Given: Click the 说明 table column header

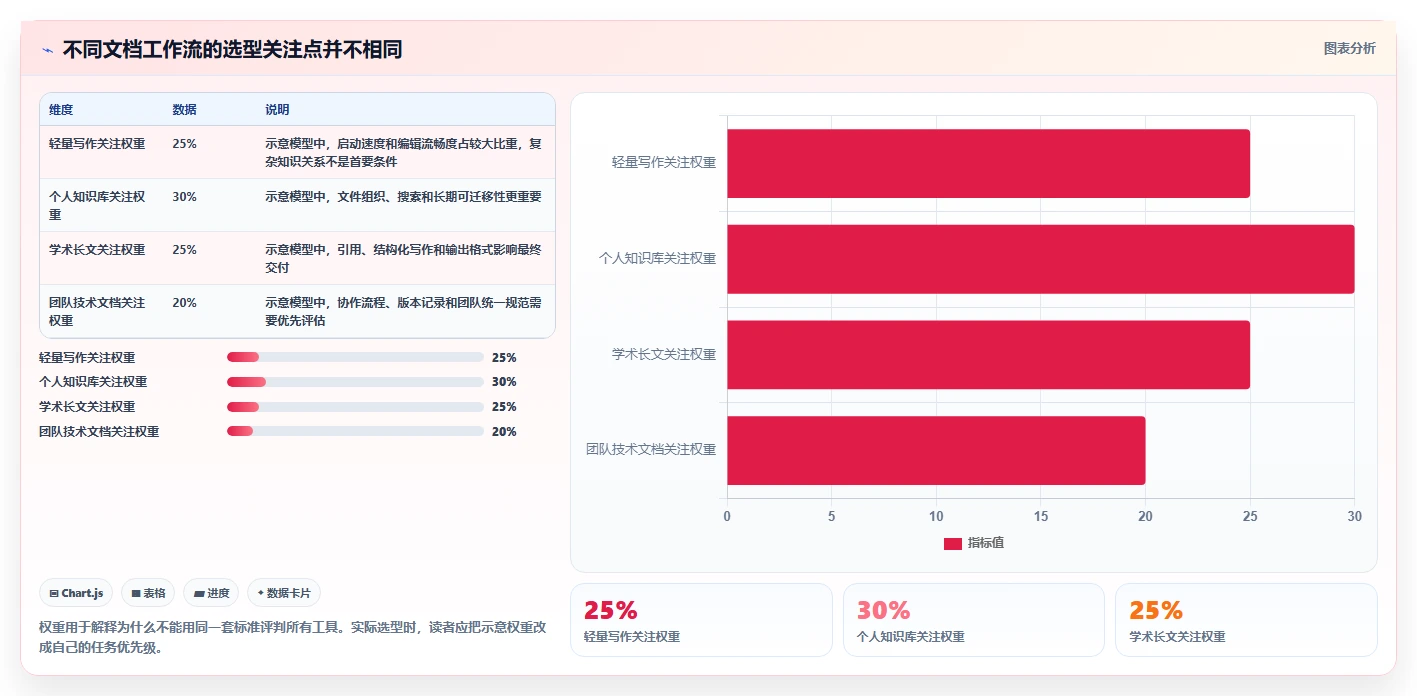Looking at the screenshot, I should [277, 110].
